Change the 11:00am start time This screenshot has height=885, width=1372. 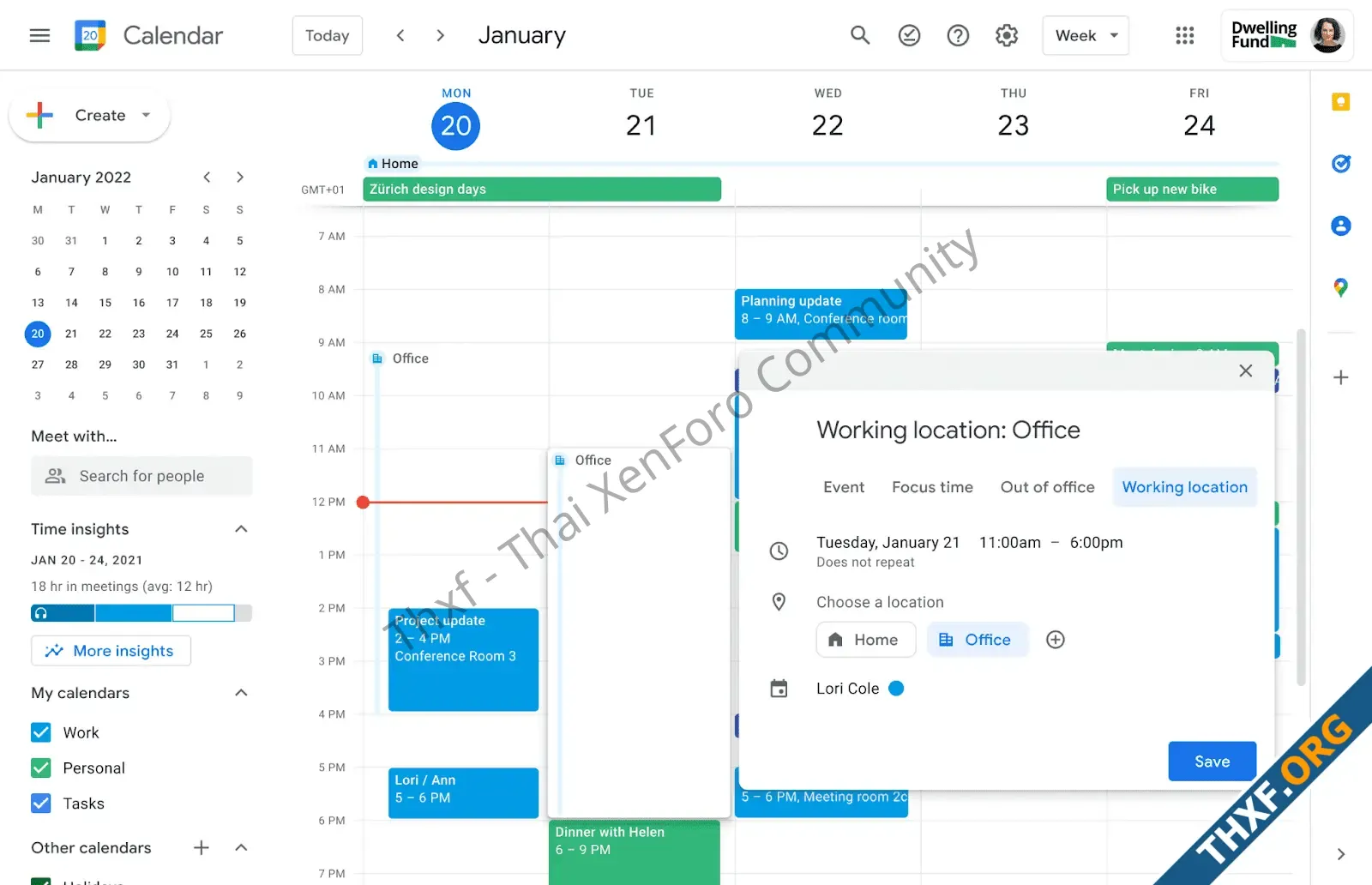(1010, 543)
